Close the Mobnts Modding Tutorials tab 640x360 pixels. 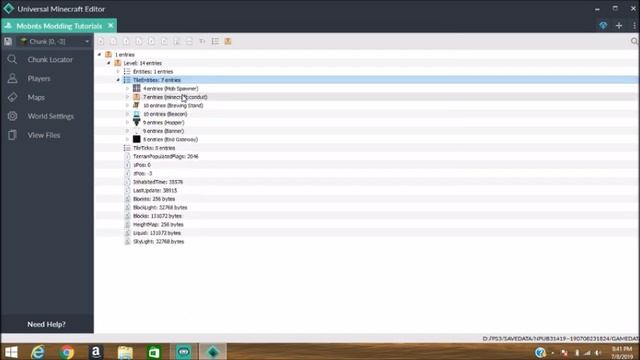111,25
